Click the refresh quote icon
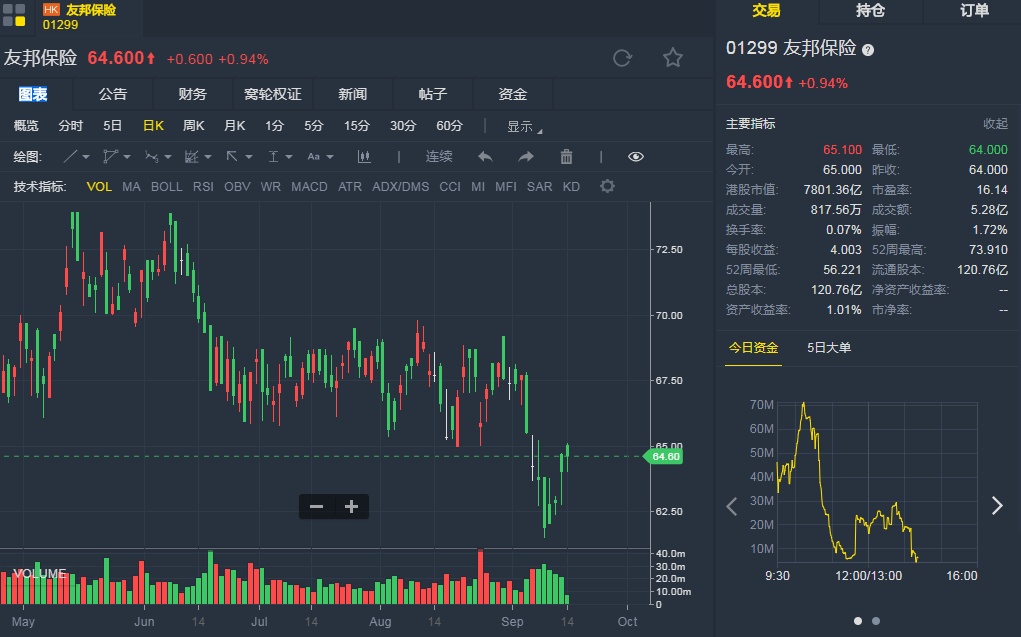This screenshot has width=1021, height=637. click(622, 58)
